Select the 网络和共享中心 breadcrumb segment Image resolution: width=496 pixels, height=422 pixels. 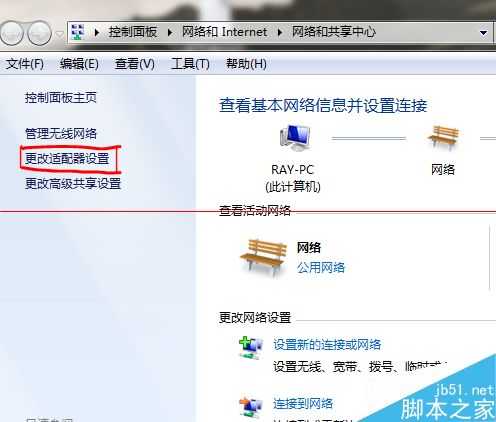(x=334, y=32)
